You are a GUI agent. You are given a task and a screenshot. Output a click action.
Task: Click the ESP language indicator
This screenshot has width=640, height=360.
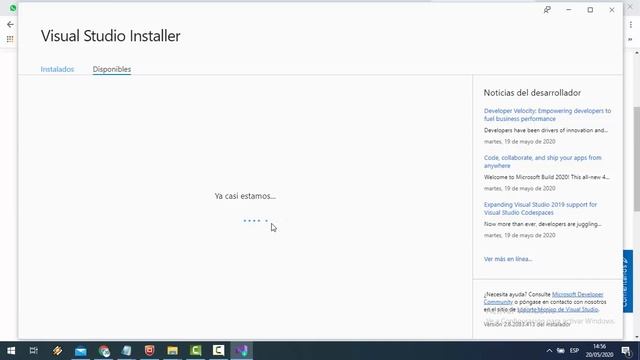[x=574, y=351]
